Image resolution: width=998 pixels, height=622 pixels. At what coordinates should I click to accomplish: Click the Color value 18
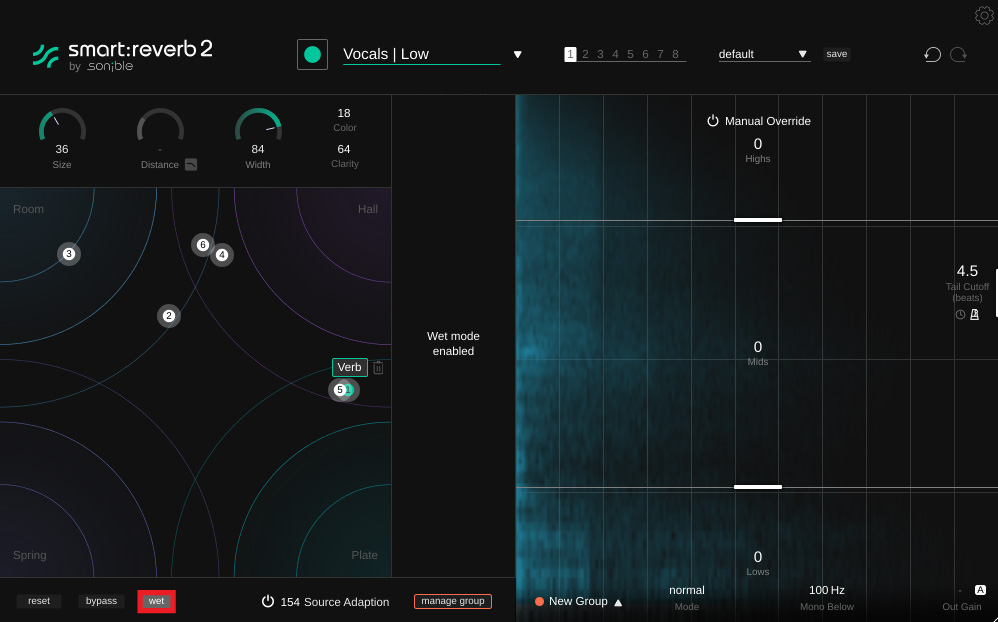coord(344,113)
